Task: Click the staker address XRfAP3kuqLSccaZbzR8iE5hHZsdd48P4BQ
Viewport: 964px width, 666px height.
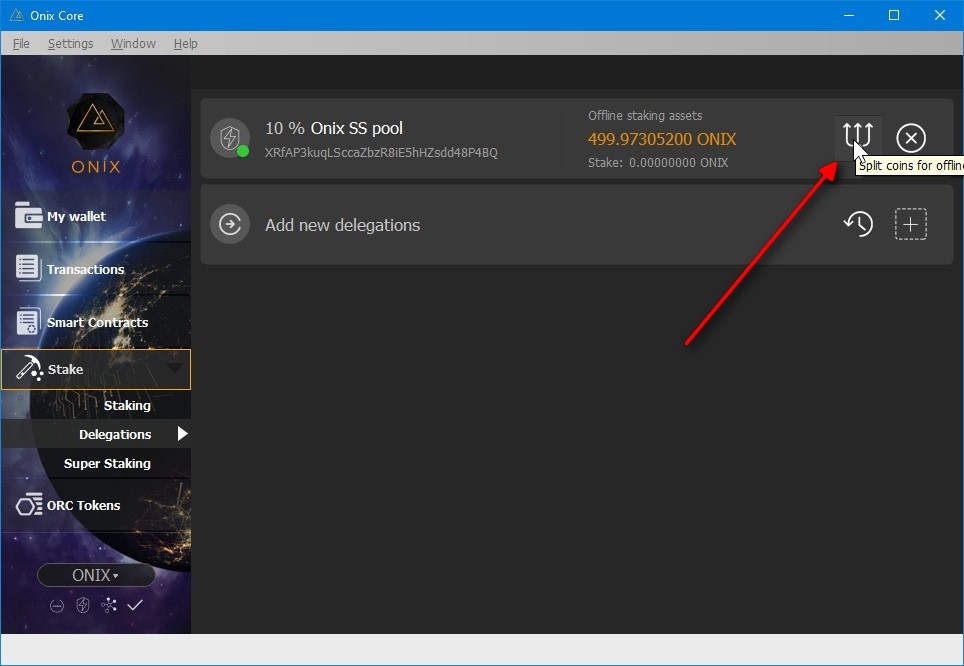Action: (381, 153)
